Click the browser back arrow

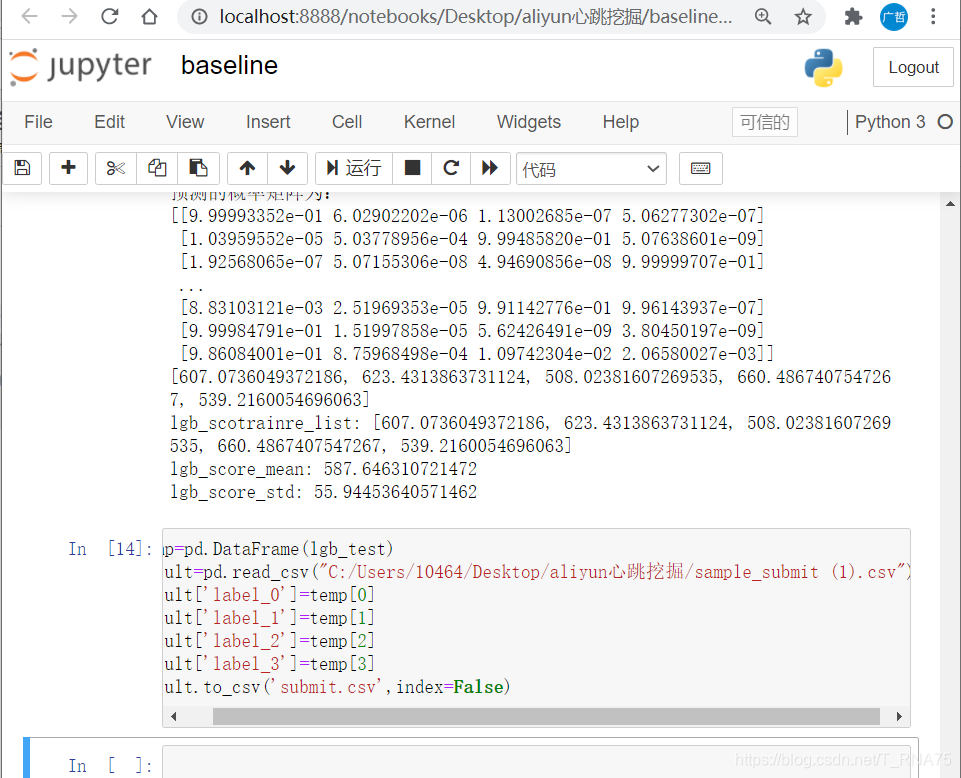[x=29, y=17]
